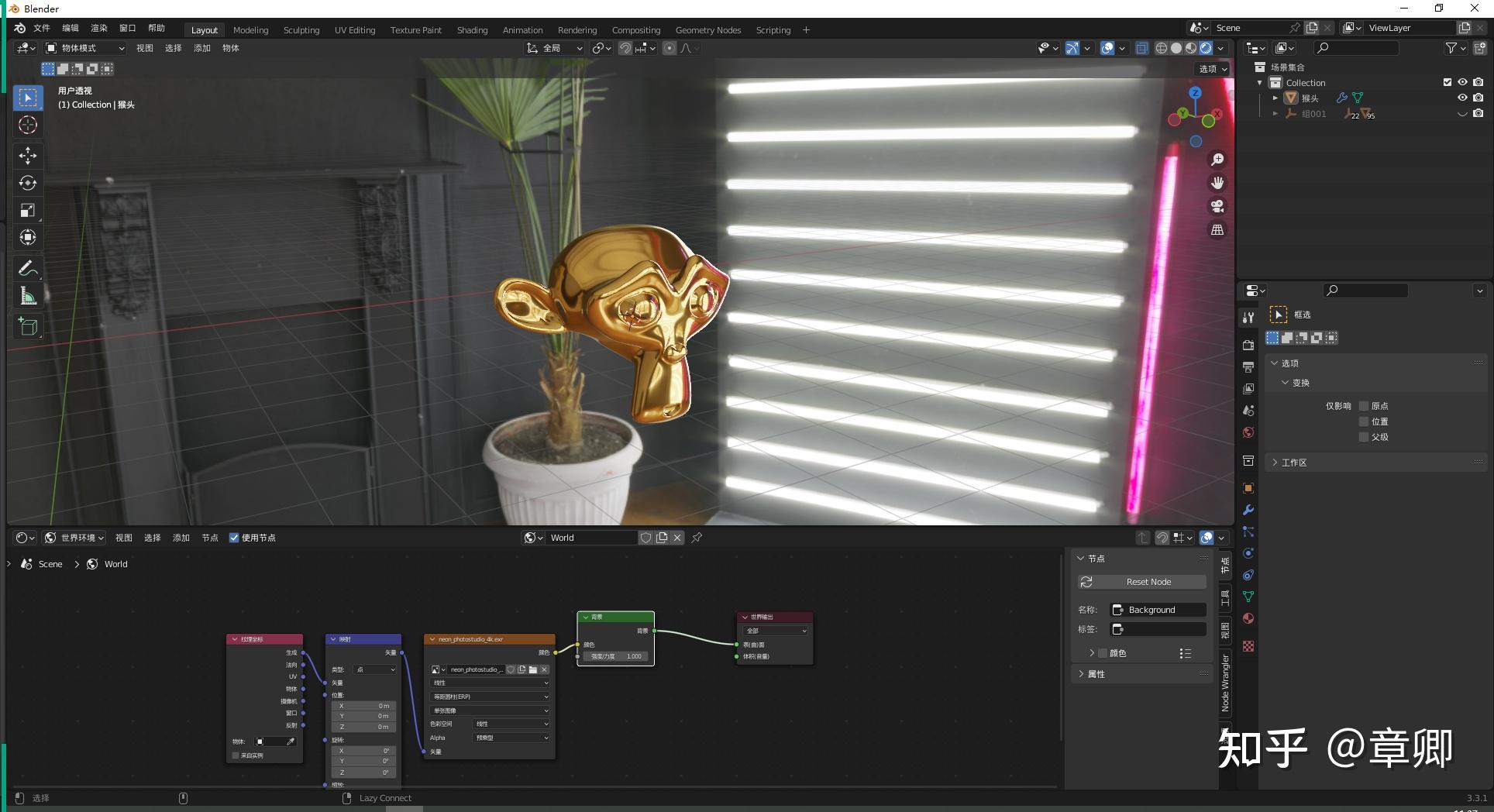The width and height of the screenshot is (1494, 812).
Task: Open the 世界环境 shader type dropdown
Action: (x=74, y=538)
